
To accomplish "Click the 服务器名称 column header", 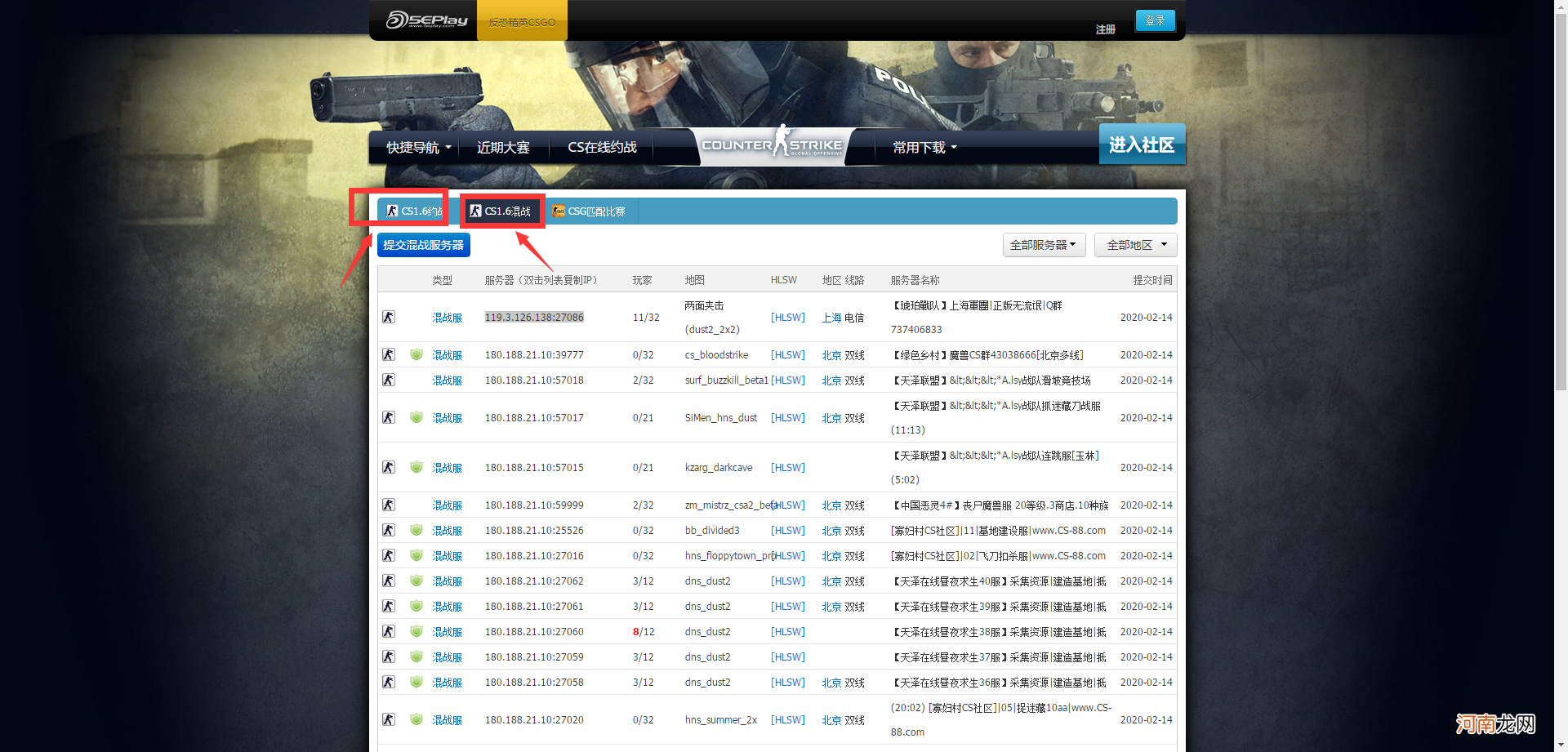I will tap(915, 280).
